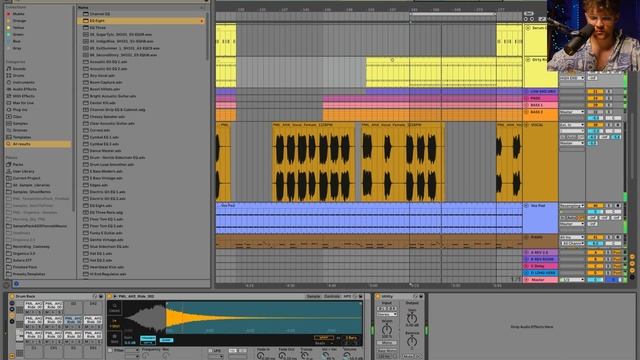Open the BASS 2 track Master output dropdown

pos(572,112)
